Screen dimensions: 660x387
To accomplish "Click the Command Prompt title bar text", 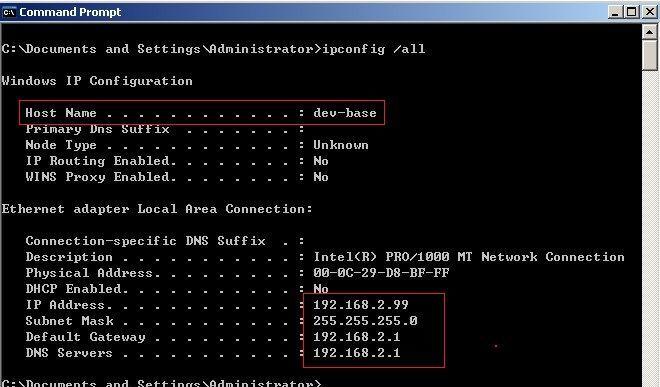I will [70, 12].
